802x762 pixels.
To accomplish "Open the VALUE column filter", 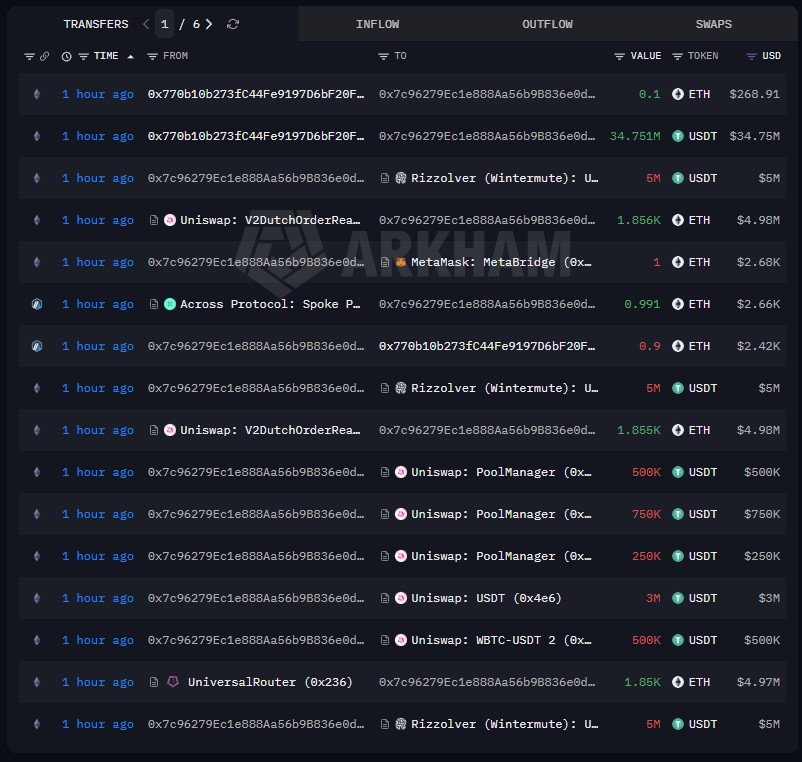I will click(x=619, y=56).
